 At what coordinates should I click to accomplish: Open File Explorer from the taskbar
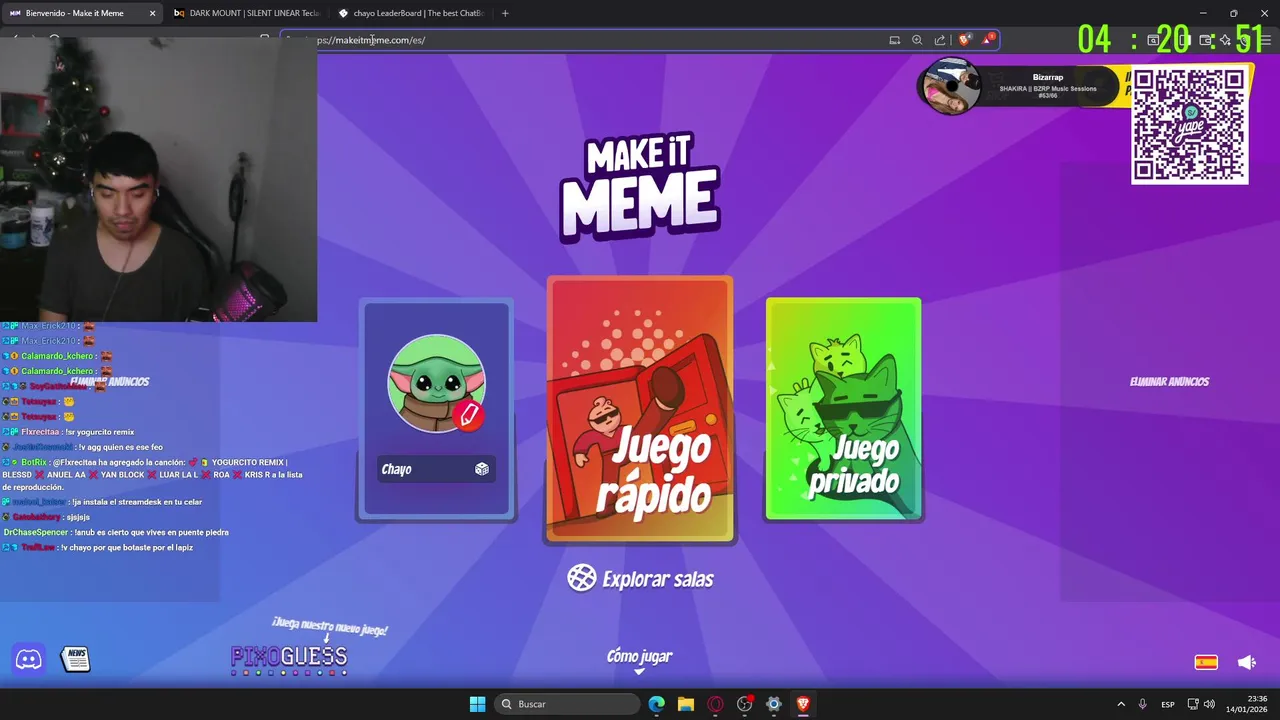pos(686,704)
